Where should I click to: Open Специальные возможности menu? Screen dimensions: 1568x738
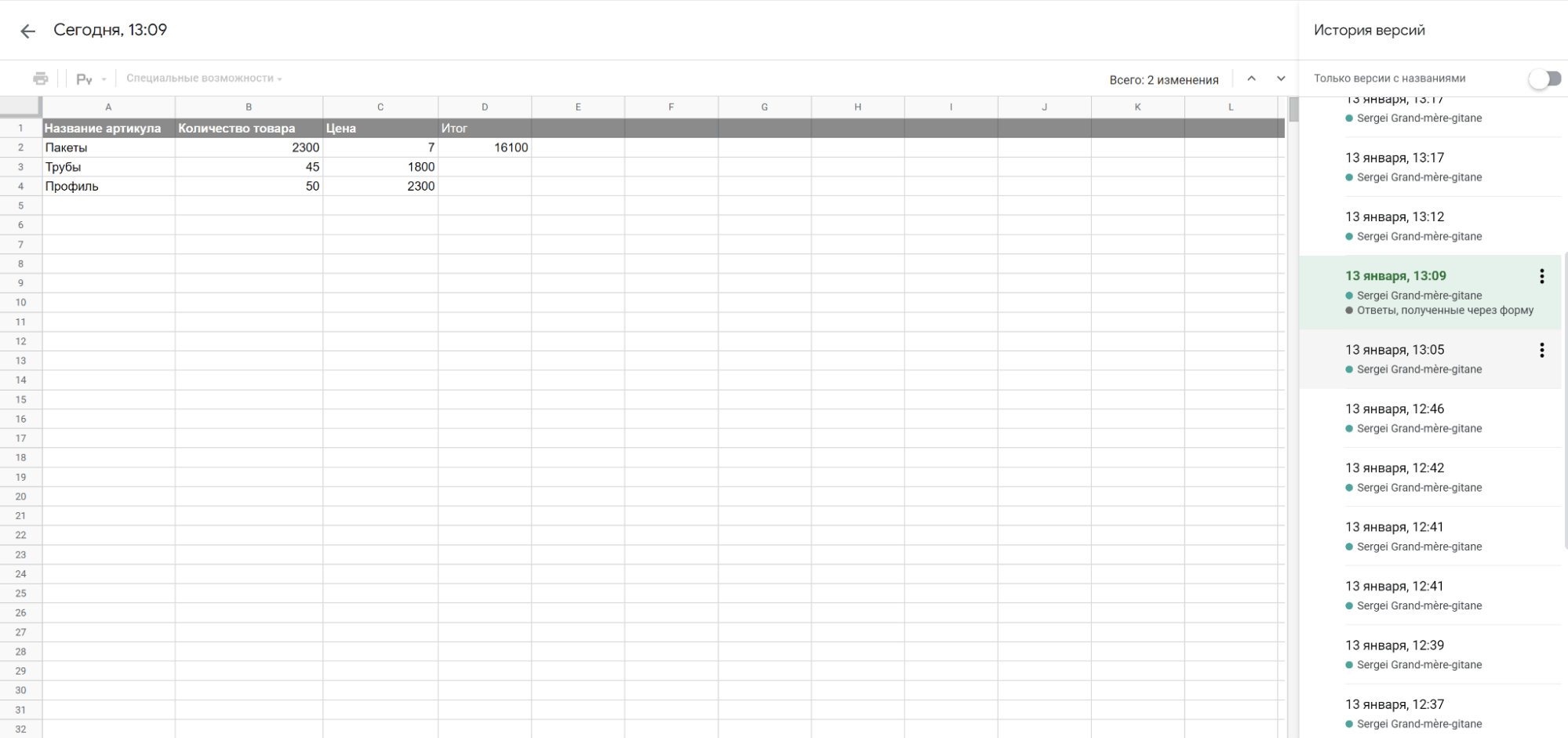tap(204, 78)
